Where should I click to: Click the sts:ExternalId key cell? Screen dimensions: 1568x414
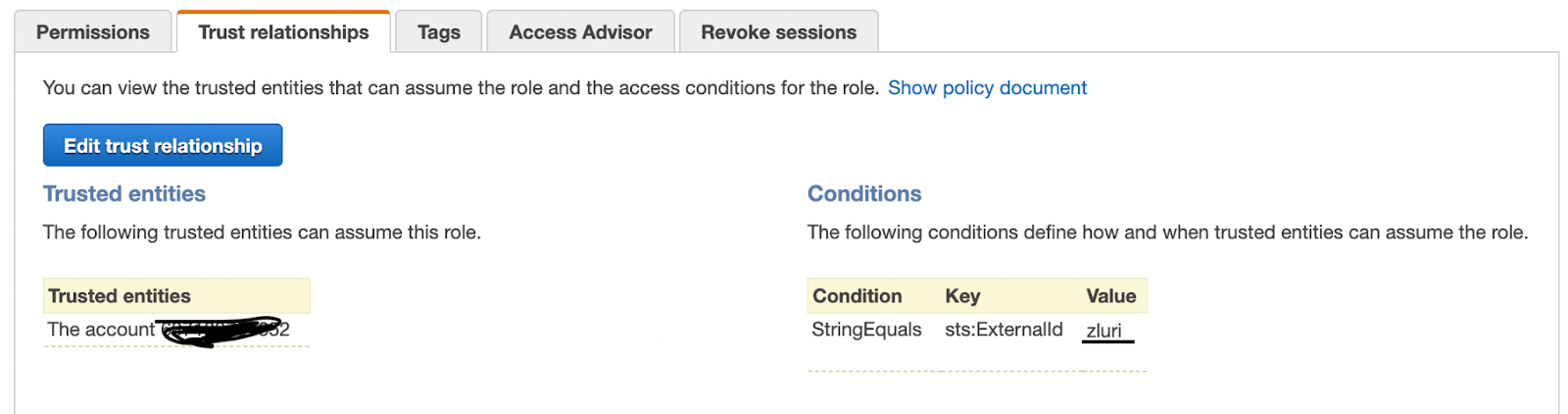click(1004, 330)
